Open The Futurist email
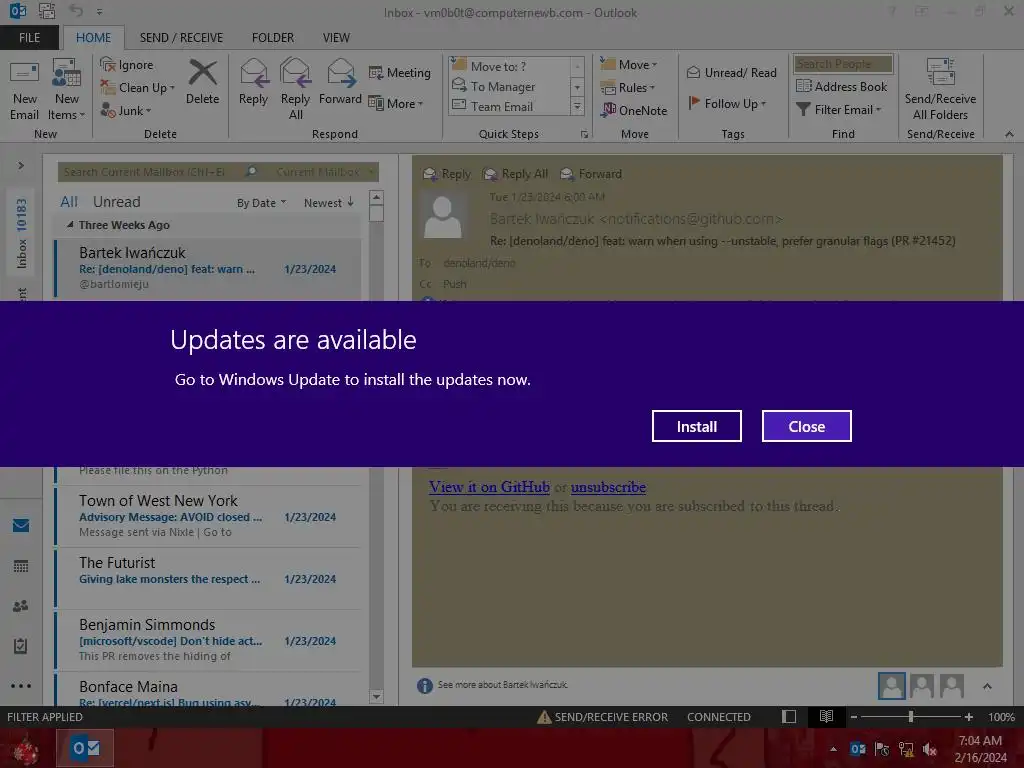1024x768 pixels. [x=208, y=578]
